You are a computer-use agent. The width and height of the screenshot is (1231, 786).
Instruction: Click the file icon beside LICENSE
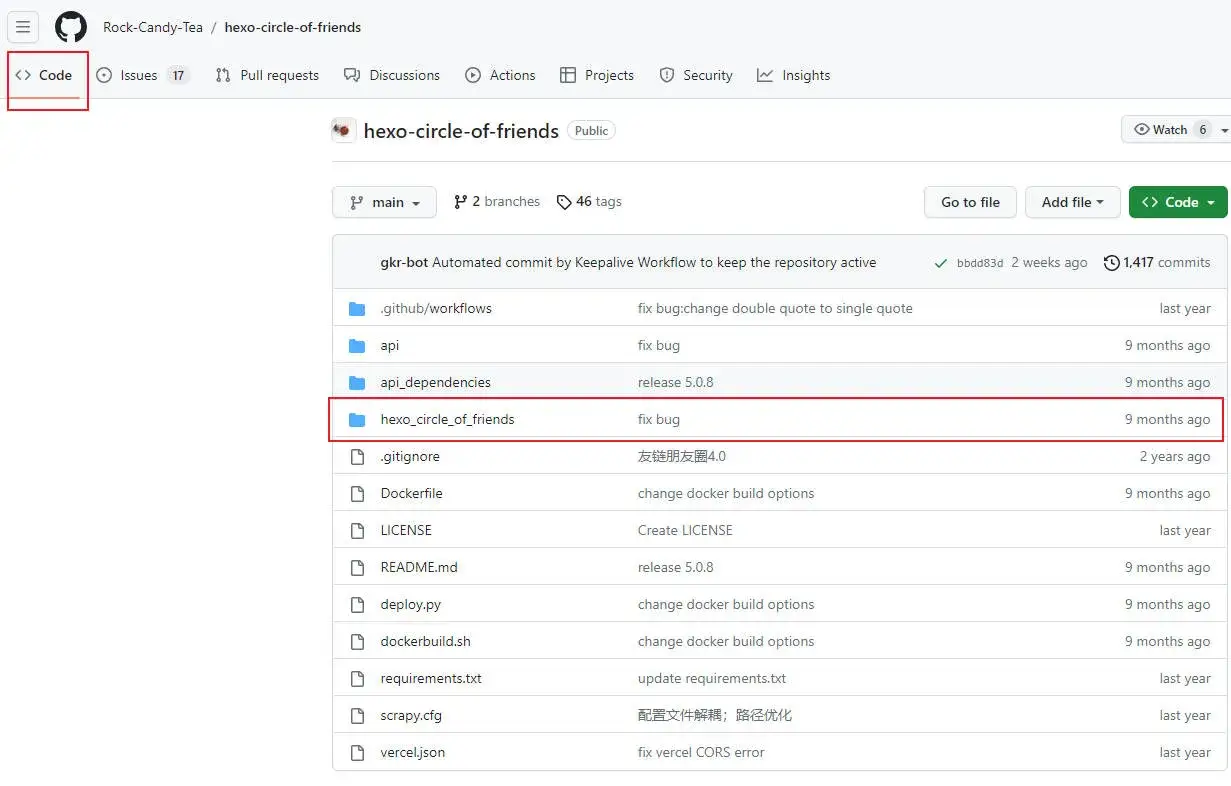[357, 531]
